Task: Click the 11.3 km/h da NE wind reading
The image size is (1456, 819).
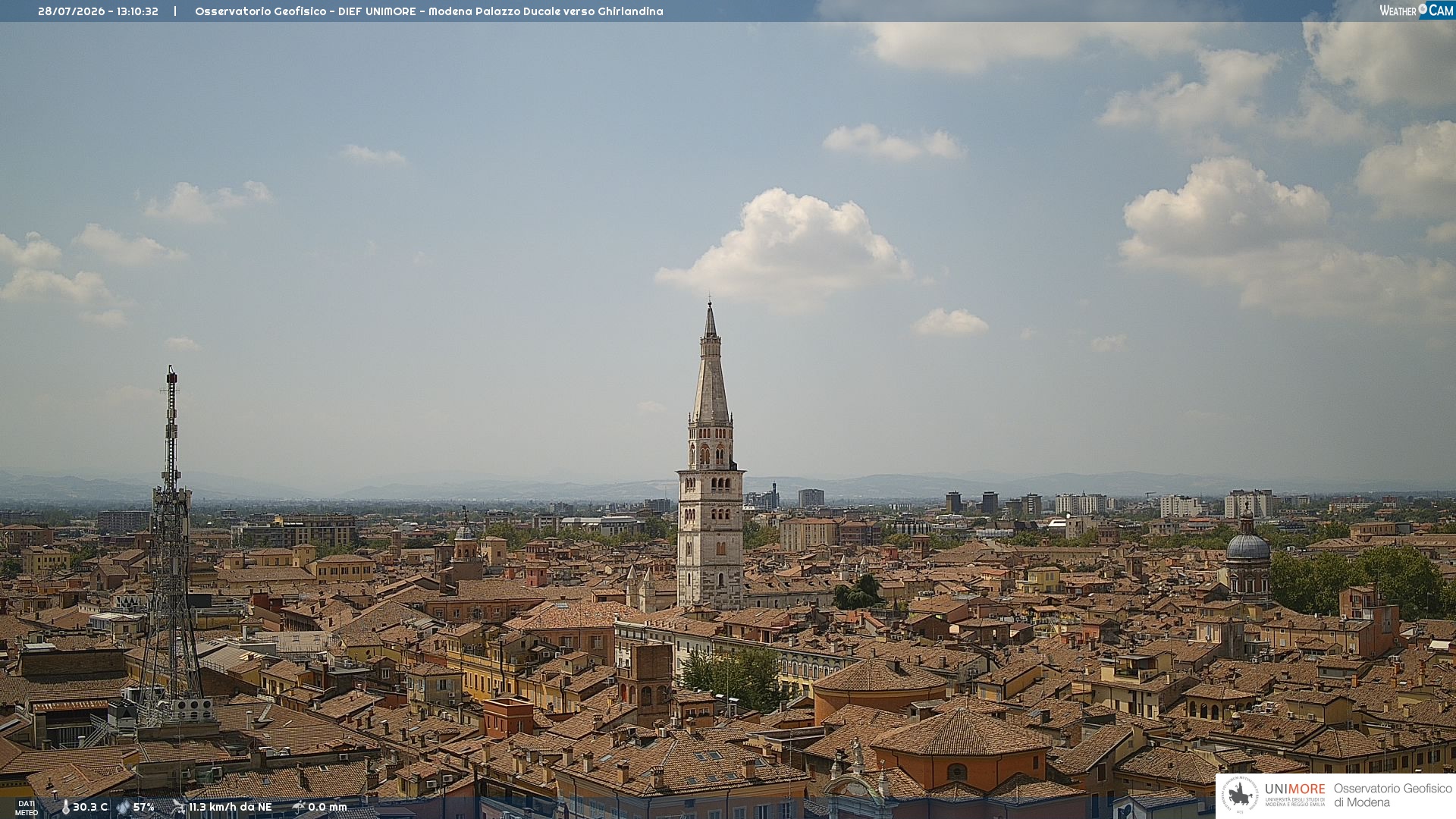Action: click(x=231, y=808)
